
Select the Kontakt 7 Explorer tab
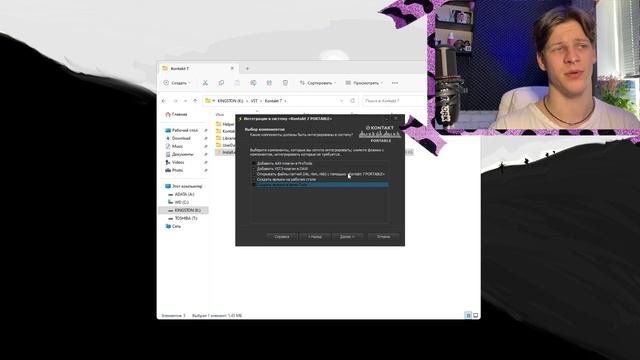(x=198, y=69)
